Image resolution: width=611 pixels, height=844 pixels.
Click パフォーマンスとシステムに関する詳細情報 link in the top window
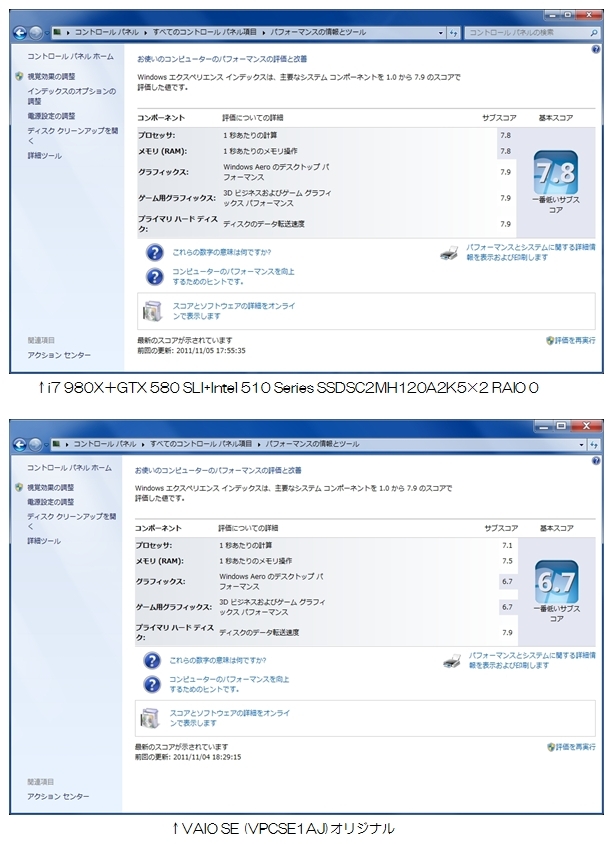pyautogui.click(x=531, y=252)
